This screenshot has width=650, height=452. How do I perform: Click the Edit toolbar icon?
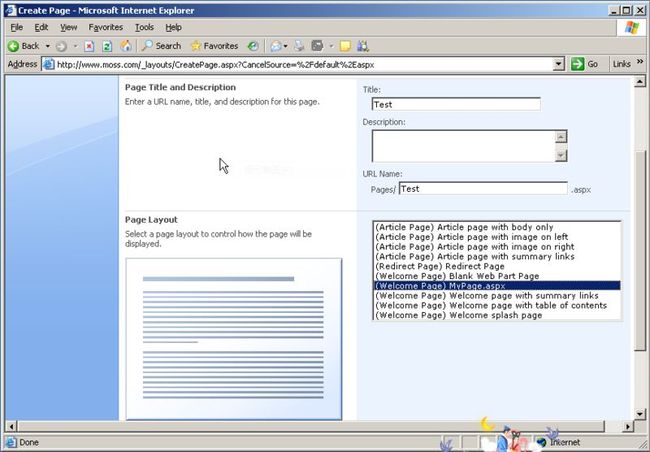(x=317, y=46)
